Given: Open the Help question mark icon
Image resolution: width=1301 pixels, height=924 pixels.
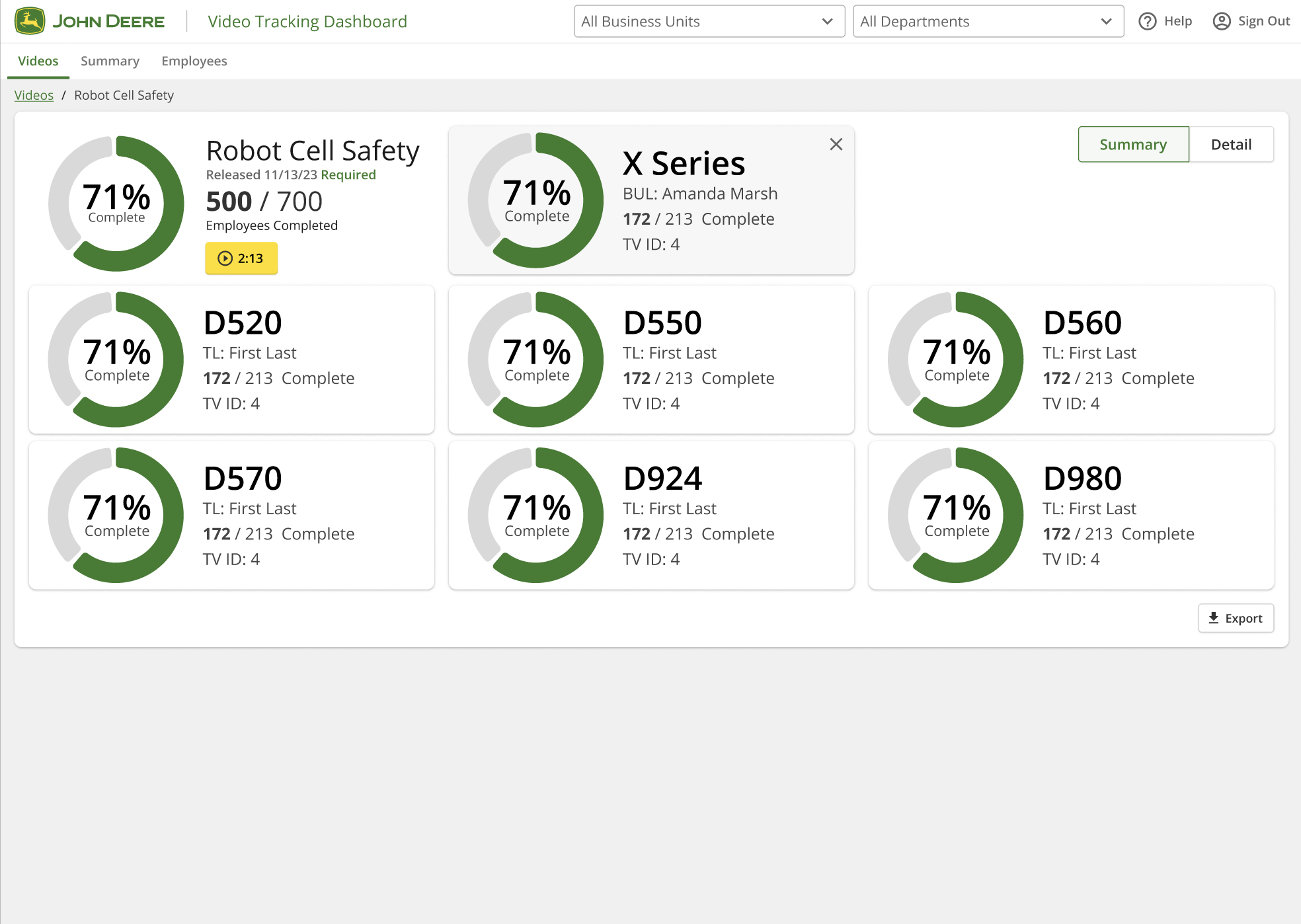Looking at the screenshot, I should click(x=1148, y=21).
